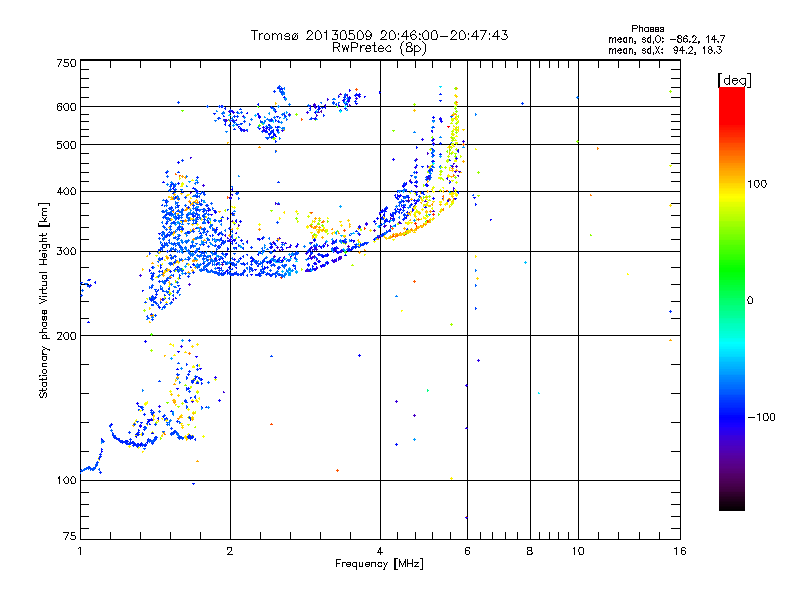Click the y-axis label '750'
The width and height of the screenshot is (800, 600).
coord(66,63)
